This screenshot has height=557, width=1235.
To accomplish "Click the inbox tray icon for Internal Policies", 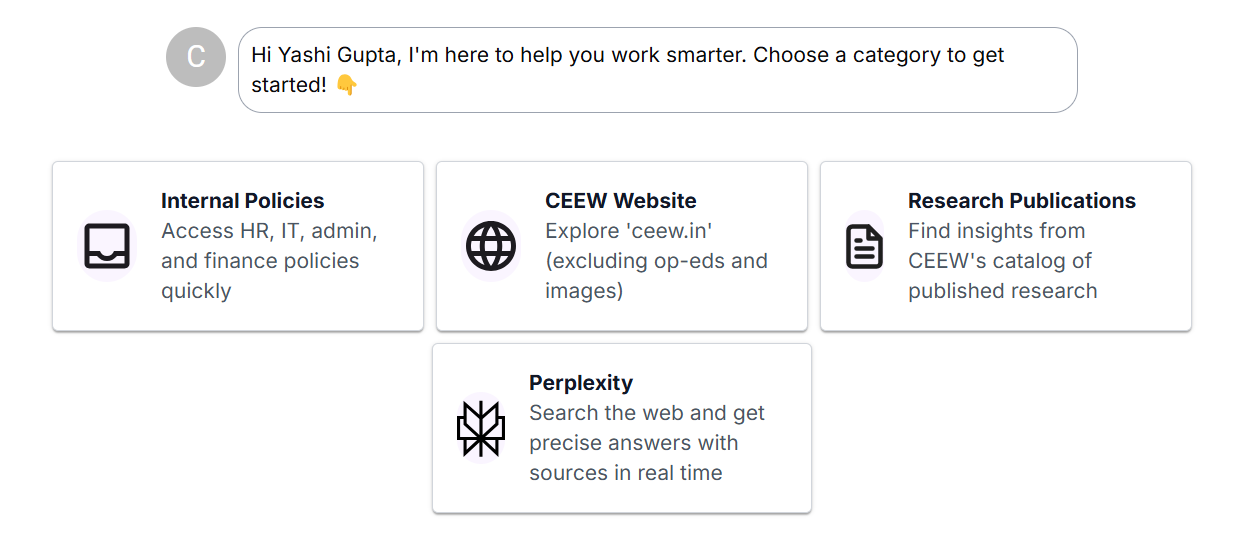I will tap(106, 246).
